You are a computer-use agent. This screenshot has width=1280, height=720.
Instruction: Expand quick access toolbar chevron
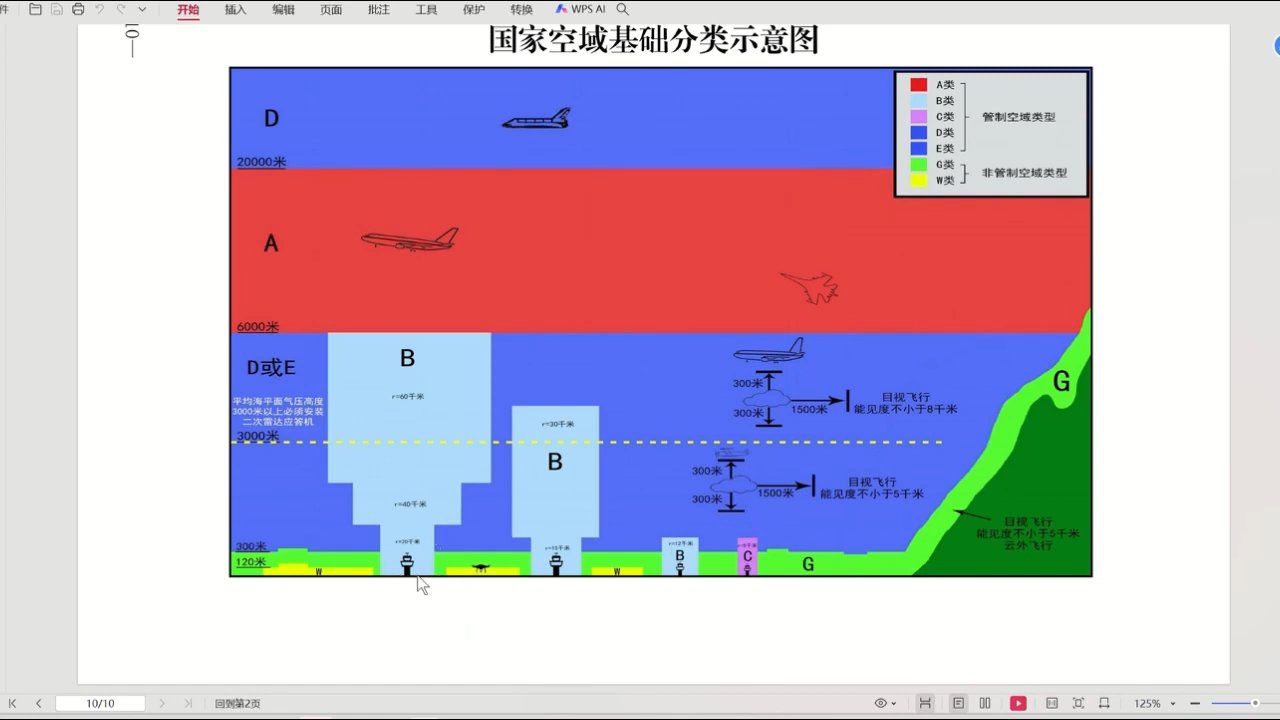coord(141,9)
